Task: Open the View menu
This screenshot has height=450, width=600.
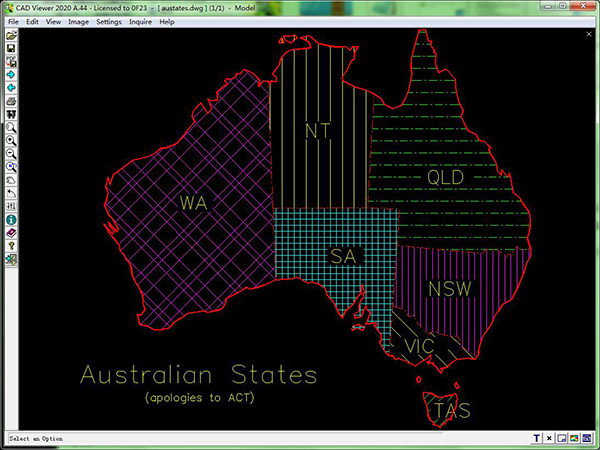Action: [x=53, y=22]
